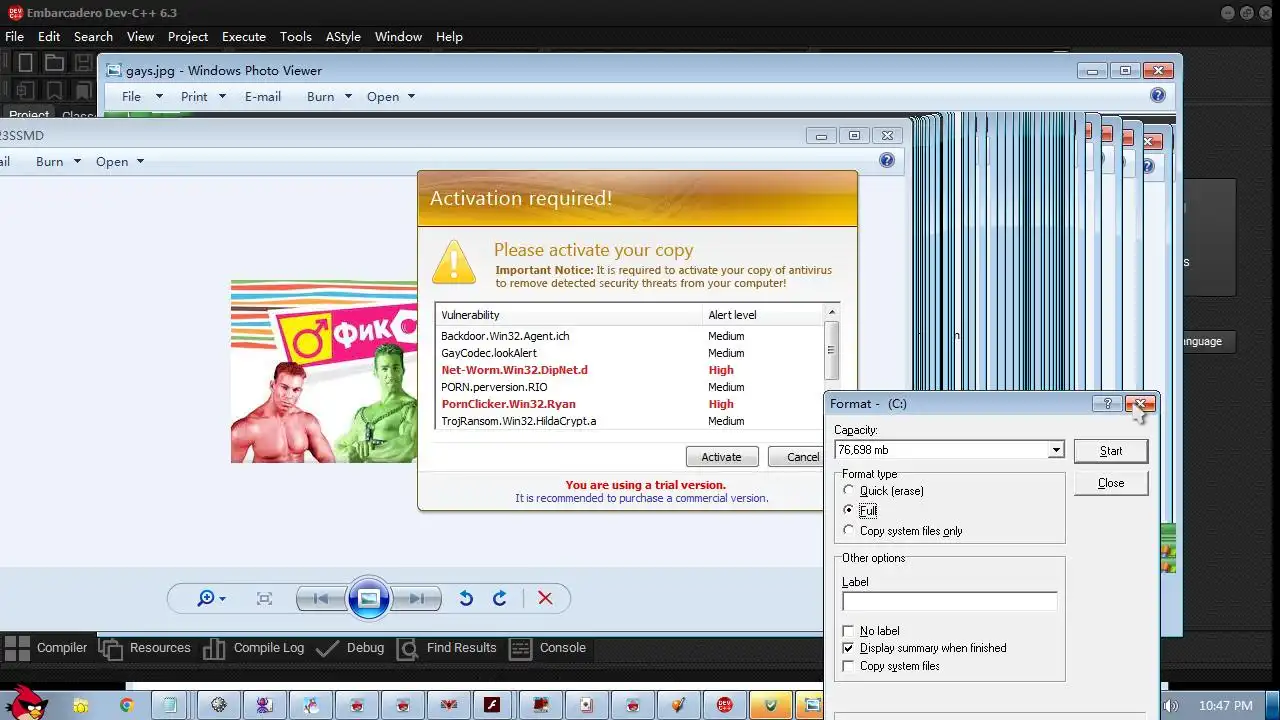The height and width of the screenshot is (720, 1280).
Task: Click Cancel in the Activation dialog
Action: coord(796,456)
